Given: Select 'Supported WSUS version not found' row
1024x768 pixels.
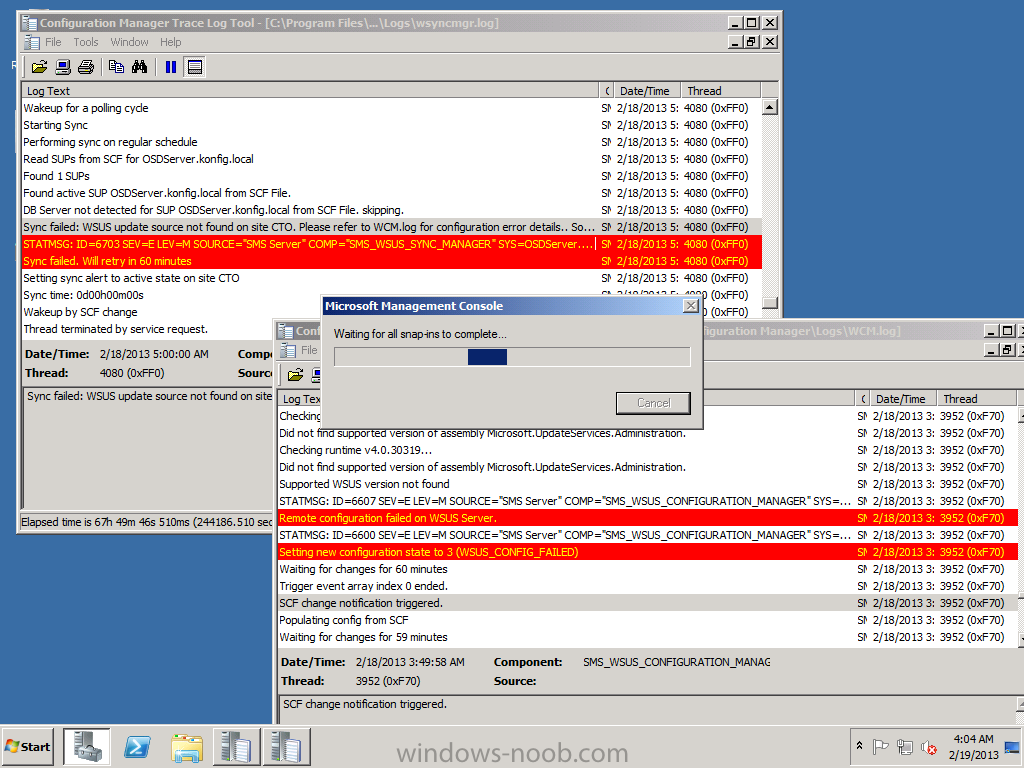Looking at the screenshot, I should click(648, 485).
